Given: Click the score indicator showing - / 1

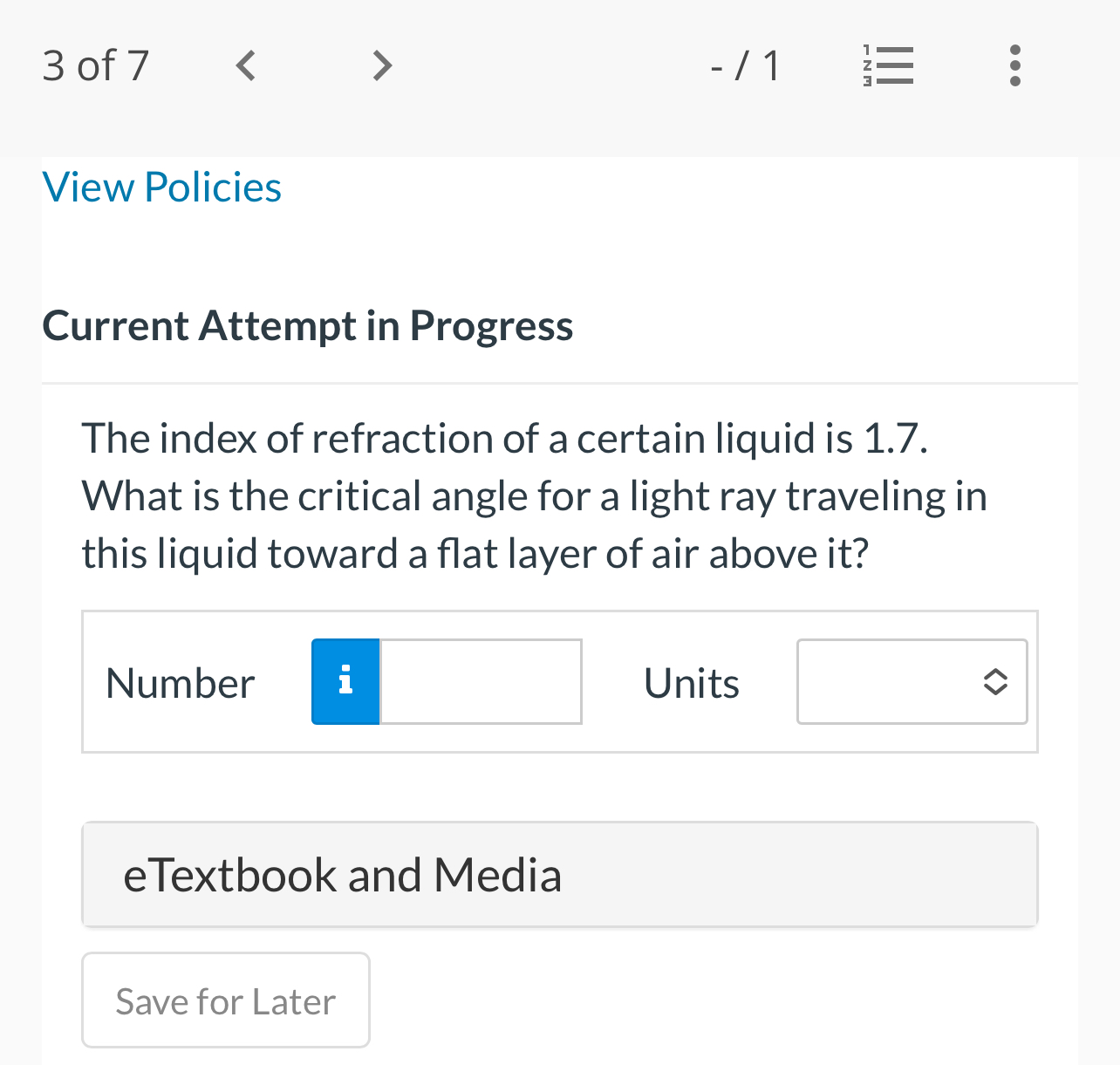Looking at the screenshot, I should (x=745, y=65).
